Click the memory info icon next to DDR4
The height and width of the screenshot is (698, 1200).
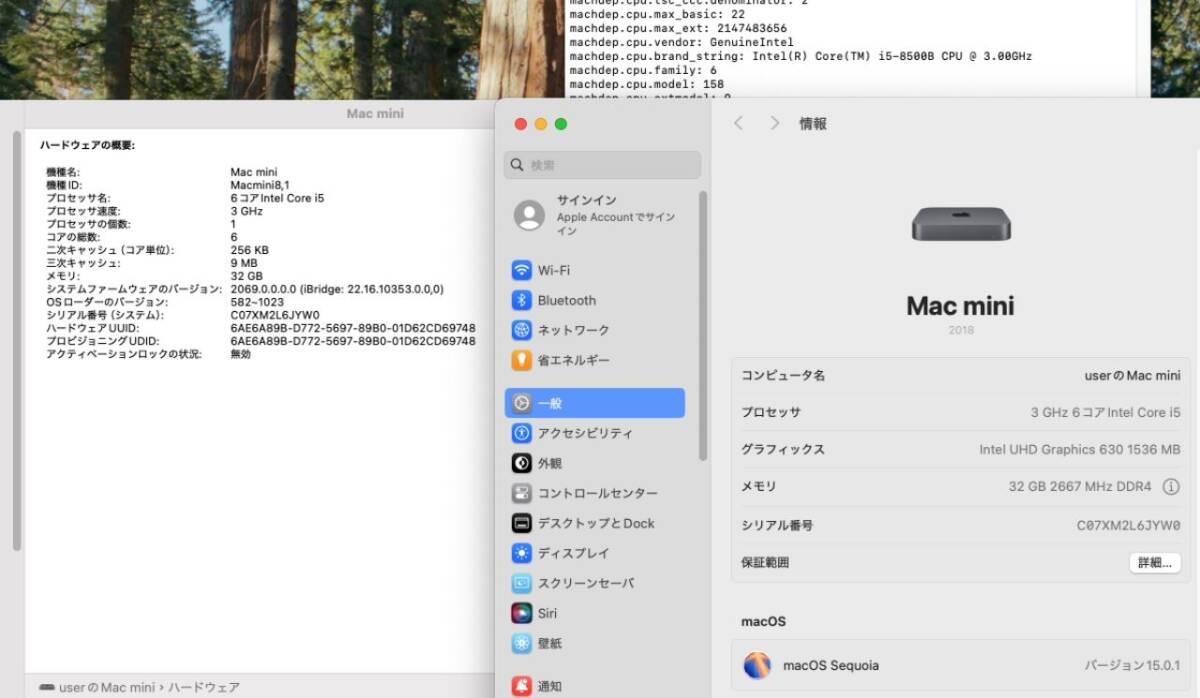point(1171,487)
